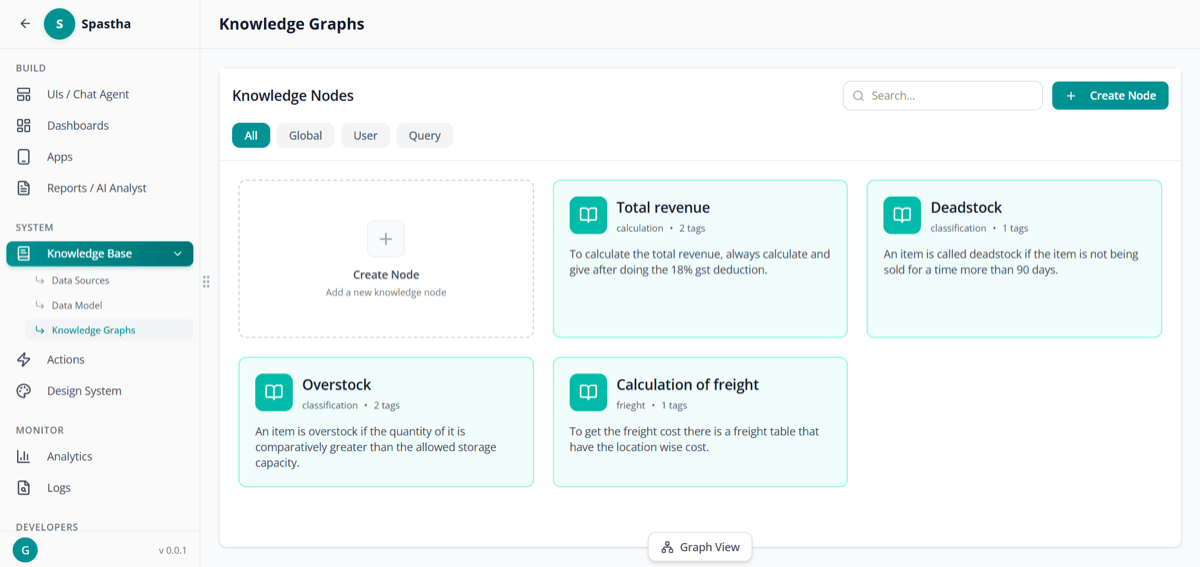Switch to Graph View
This screenshot has width=1200, height=567.
tap(700, 547)
